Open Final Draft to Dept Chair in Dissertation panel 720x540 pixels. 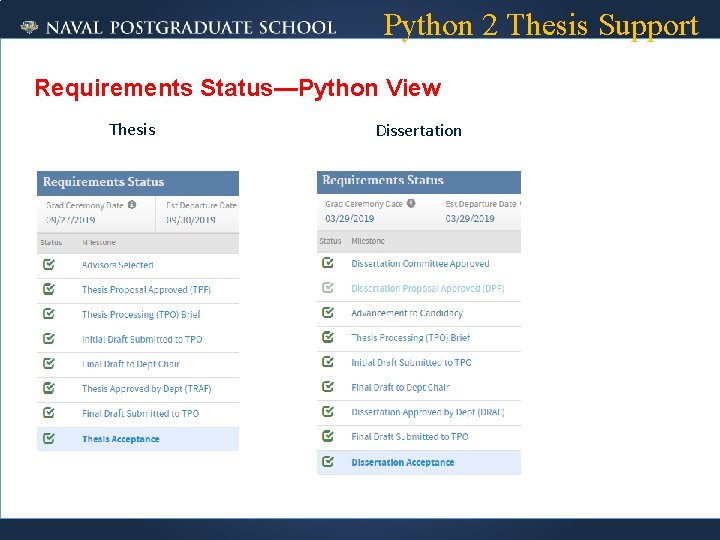(x=400, y=388)
